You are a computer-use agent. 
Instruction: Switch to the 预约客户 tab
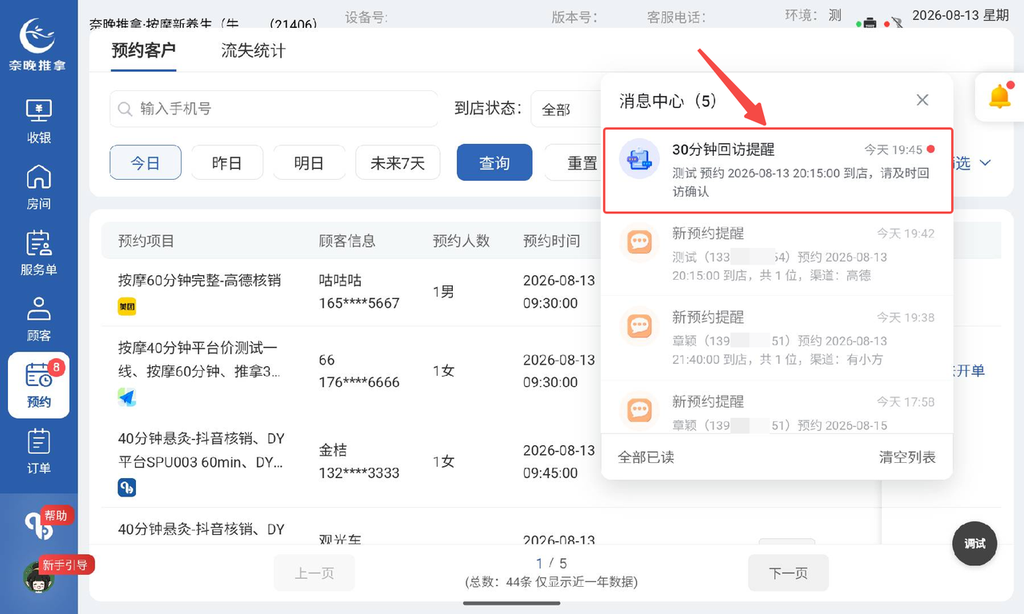point(143,50)
